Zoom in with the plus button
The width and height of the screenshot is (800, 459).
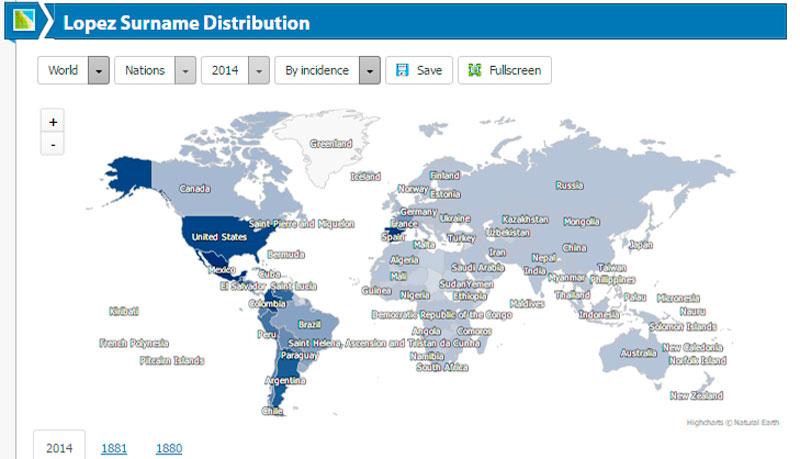tap(53, 122)
